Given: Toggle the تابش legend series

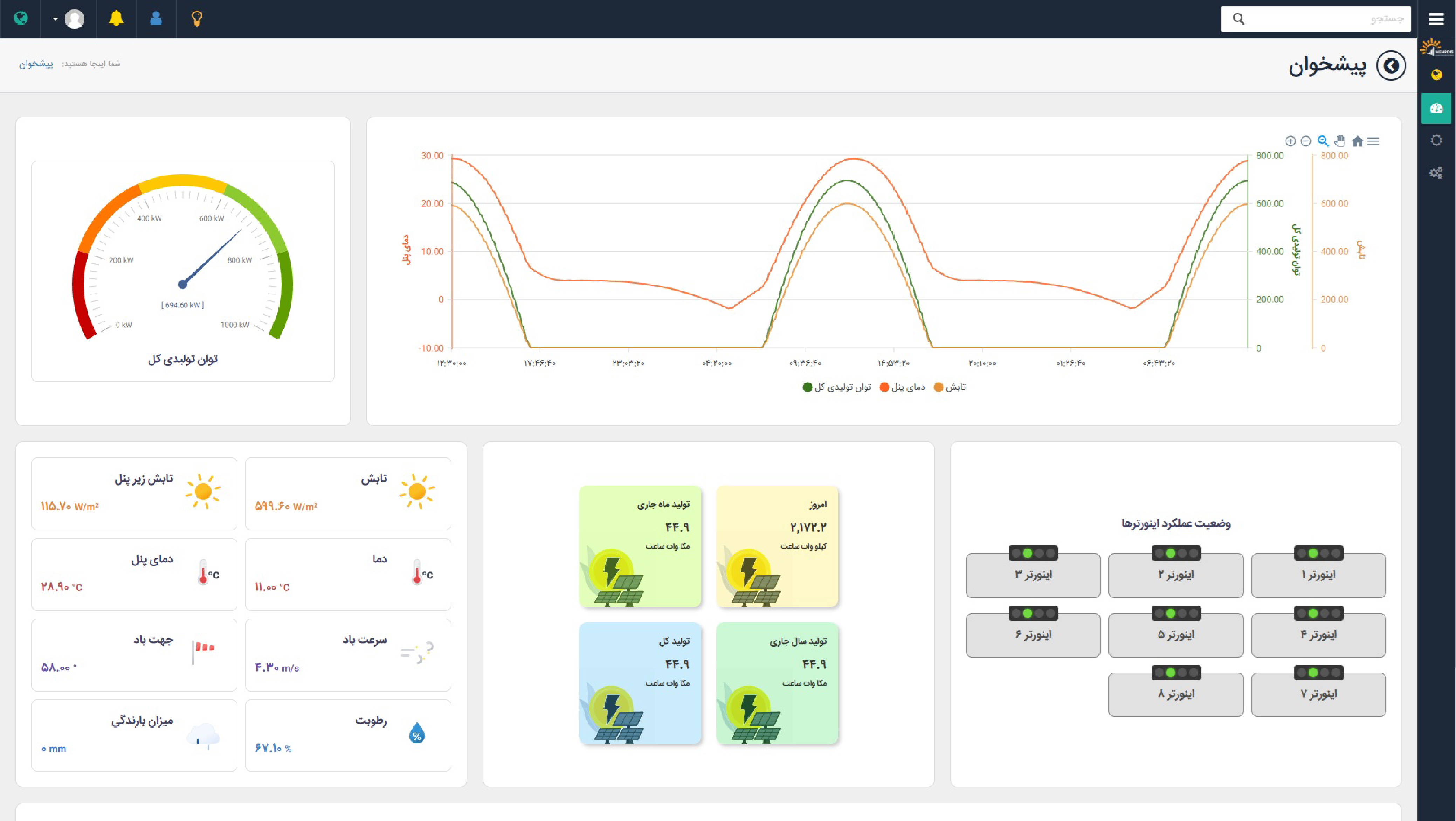Looking at the screenshot, I should pyautogui.click(x=950, y=387).
